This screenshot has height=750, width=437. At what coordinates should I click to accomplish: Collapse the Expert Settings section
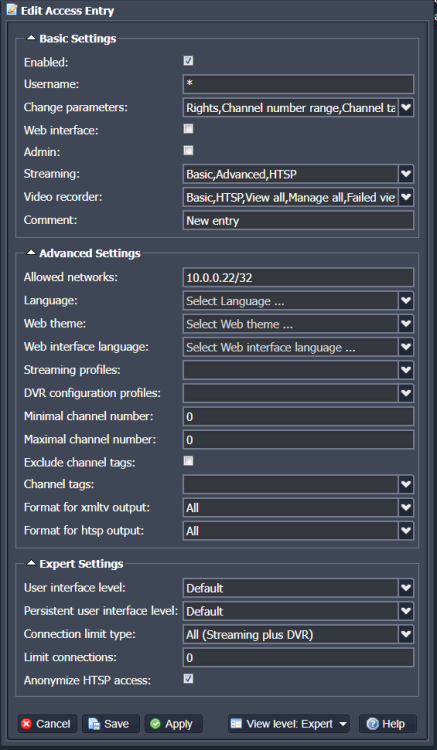pyautogui.click(x=31, y=563)
